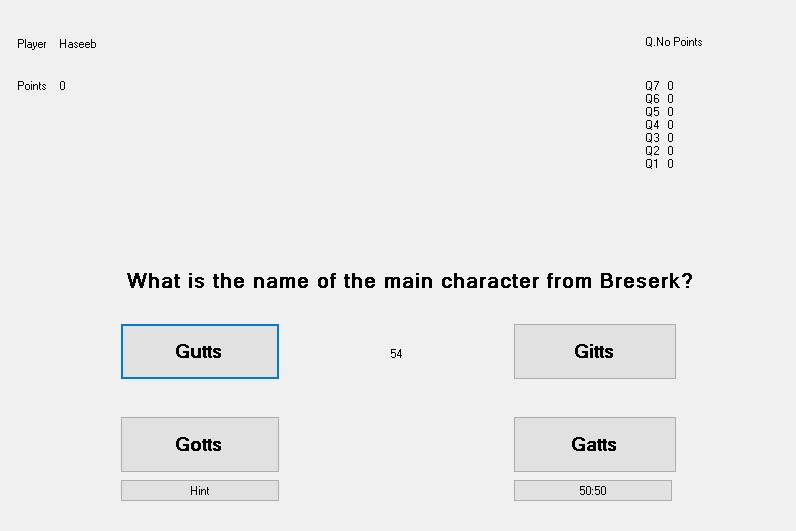Select the Gutts answer button
Viewport: 796px width, 531px height.
pos(200,351)
